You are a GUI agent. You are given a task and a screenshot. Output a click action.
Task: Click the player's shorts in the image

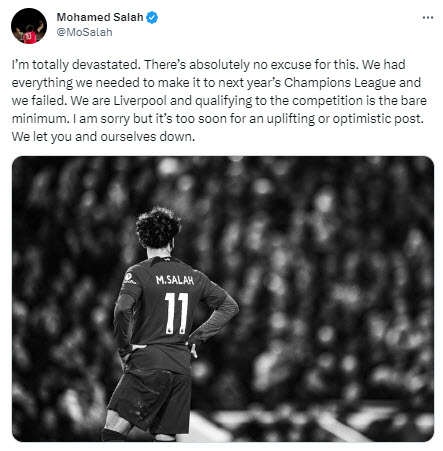click(x=151, y=398)
